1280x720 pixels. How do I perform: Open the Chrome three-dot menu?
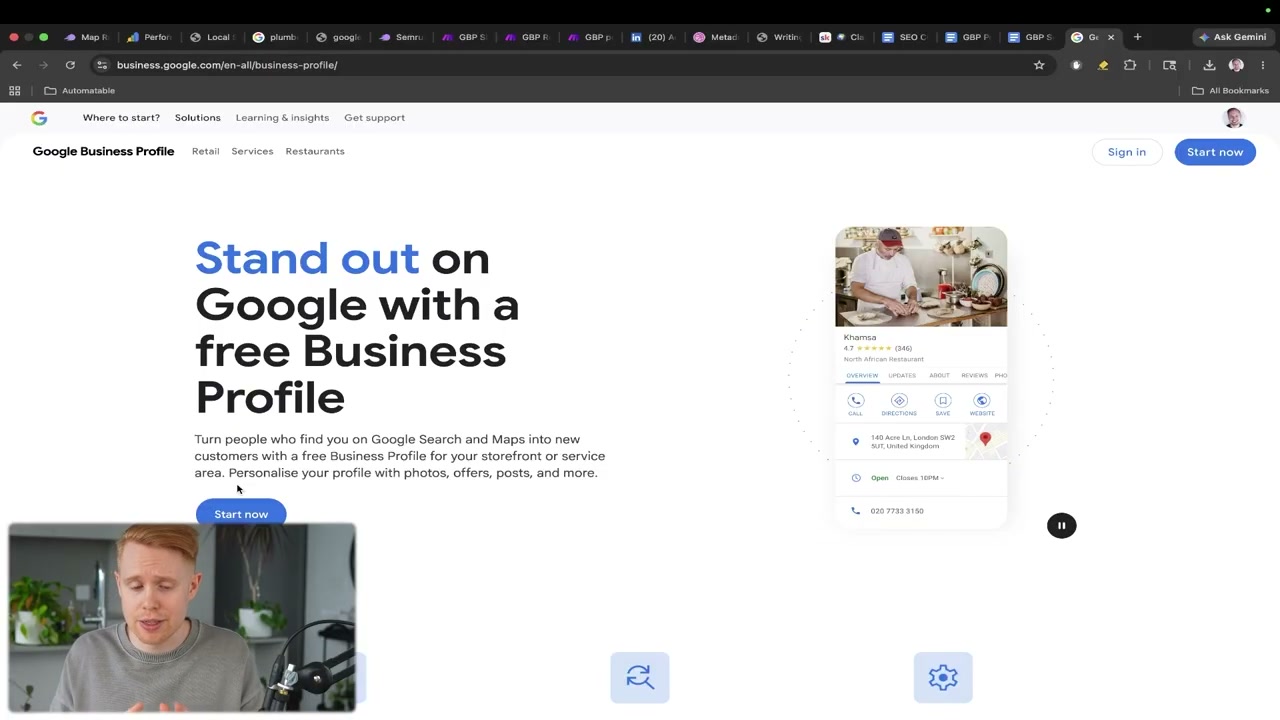coord(1263,65)
